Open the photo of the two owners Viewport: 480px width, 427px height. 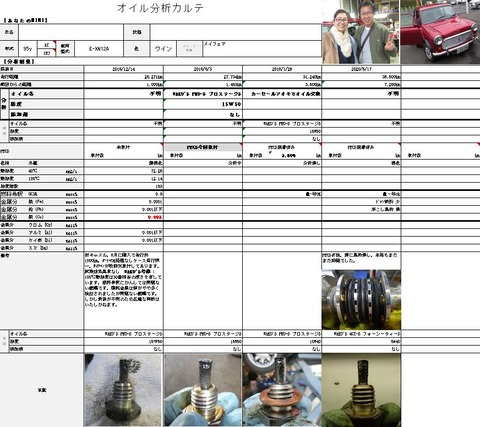pyautogui.click(x=361, y=32)
